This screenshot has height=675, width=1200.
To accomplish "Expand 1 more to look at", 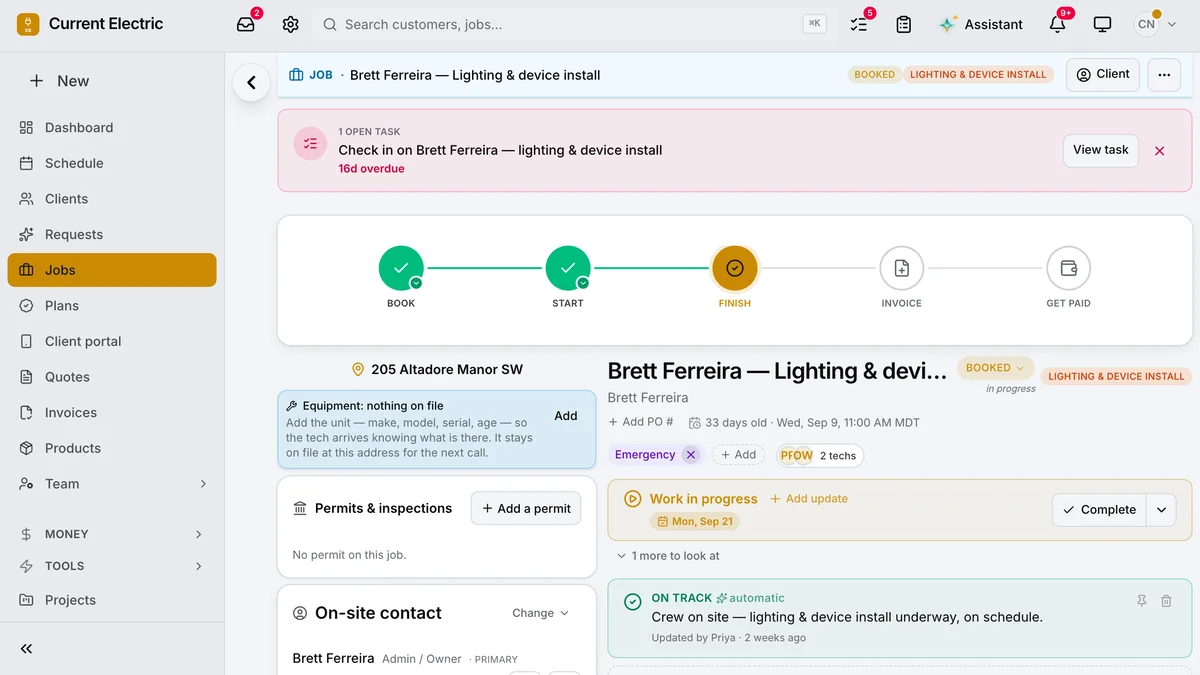I will pos(669,556).
